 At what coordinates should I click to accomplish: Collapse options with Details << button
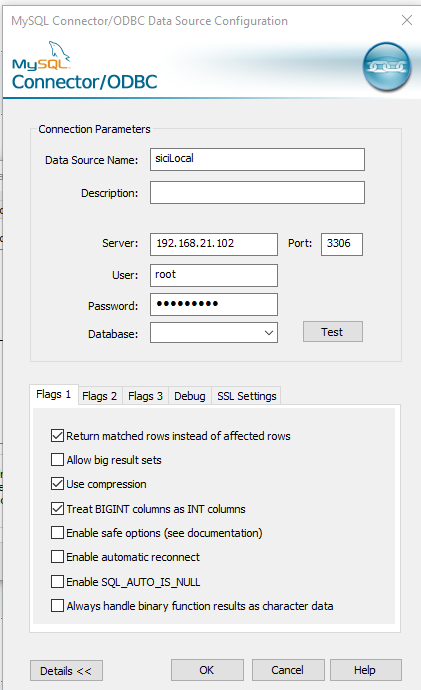coord(66,671)
